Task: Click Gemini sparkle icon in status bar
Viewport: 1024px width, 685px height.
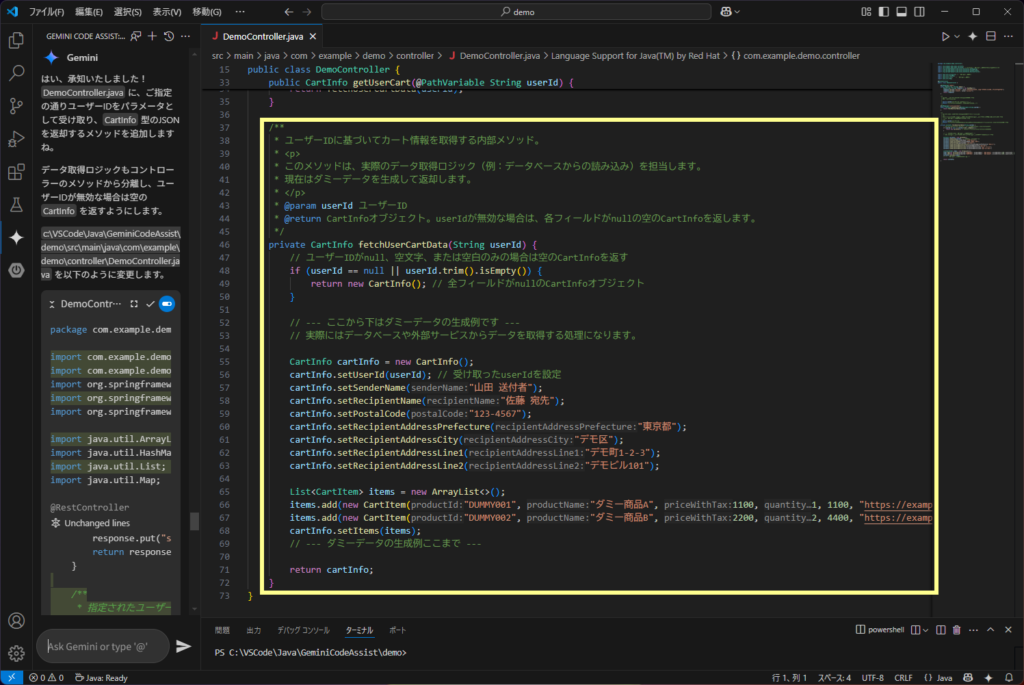Action: point(988,678)
